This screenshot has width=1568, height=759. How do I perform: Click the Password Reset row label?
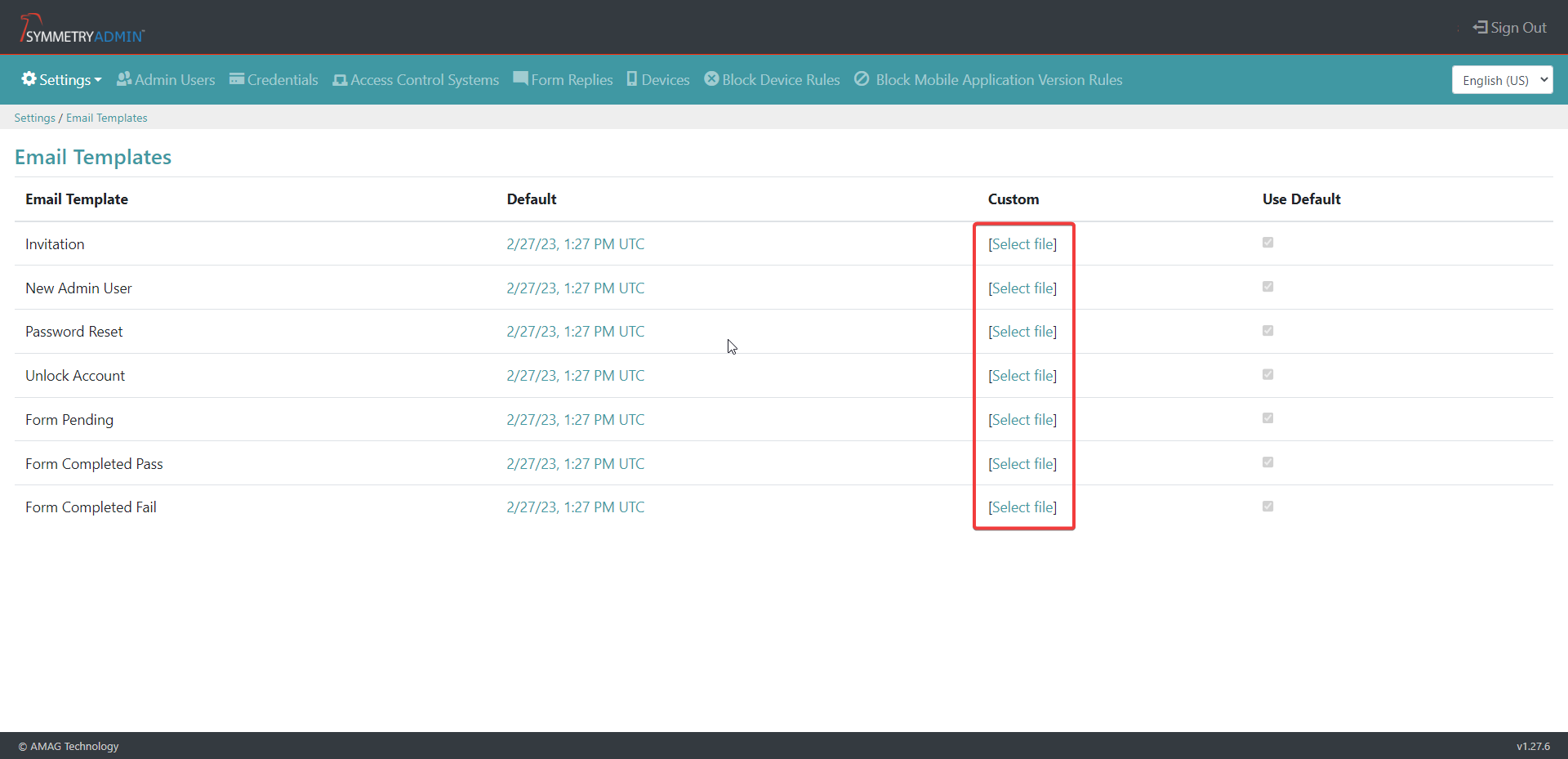74,332
